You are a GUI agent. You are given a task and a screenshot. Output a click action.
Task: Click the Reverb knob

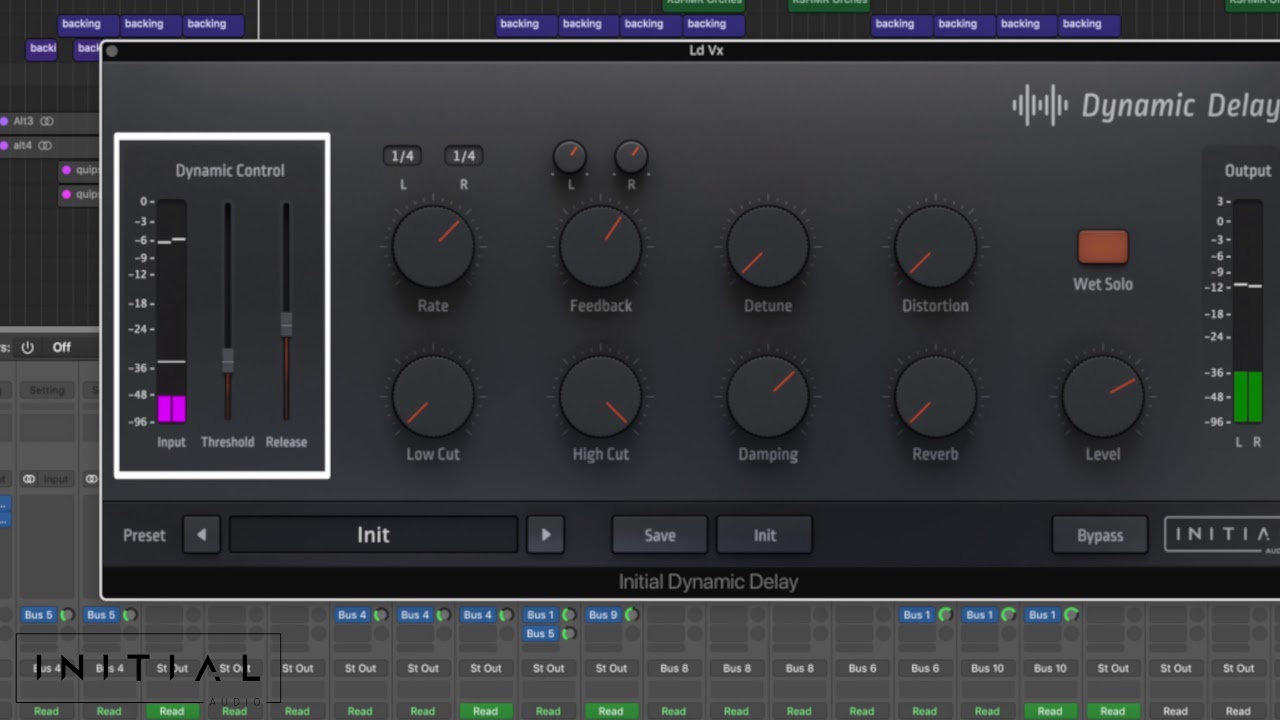(x=936, y=396)
